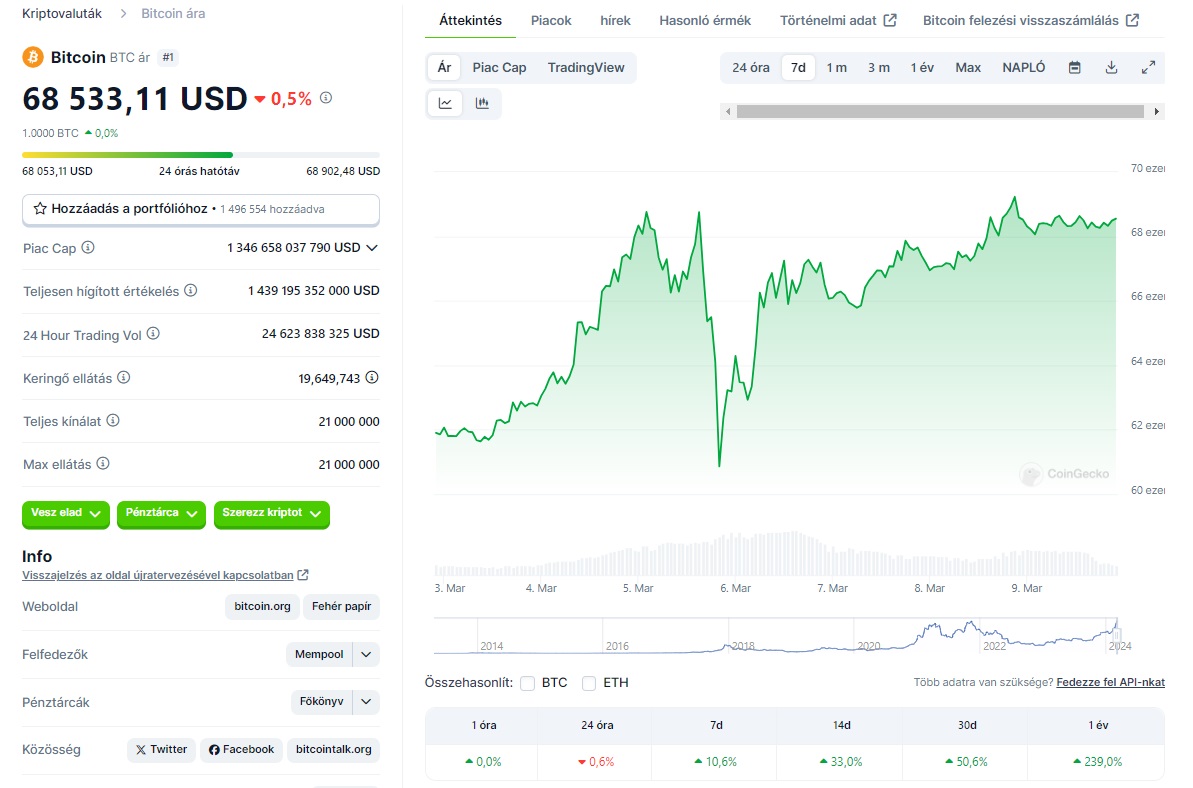
Task: Open the Történelmi adat tab
Action: [x=838, y=21]
